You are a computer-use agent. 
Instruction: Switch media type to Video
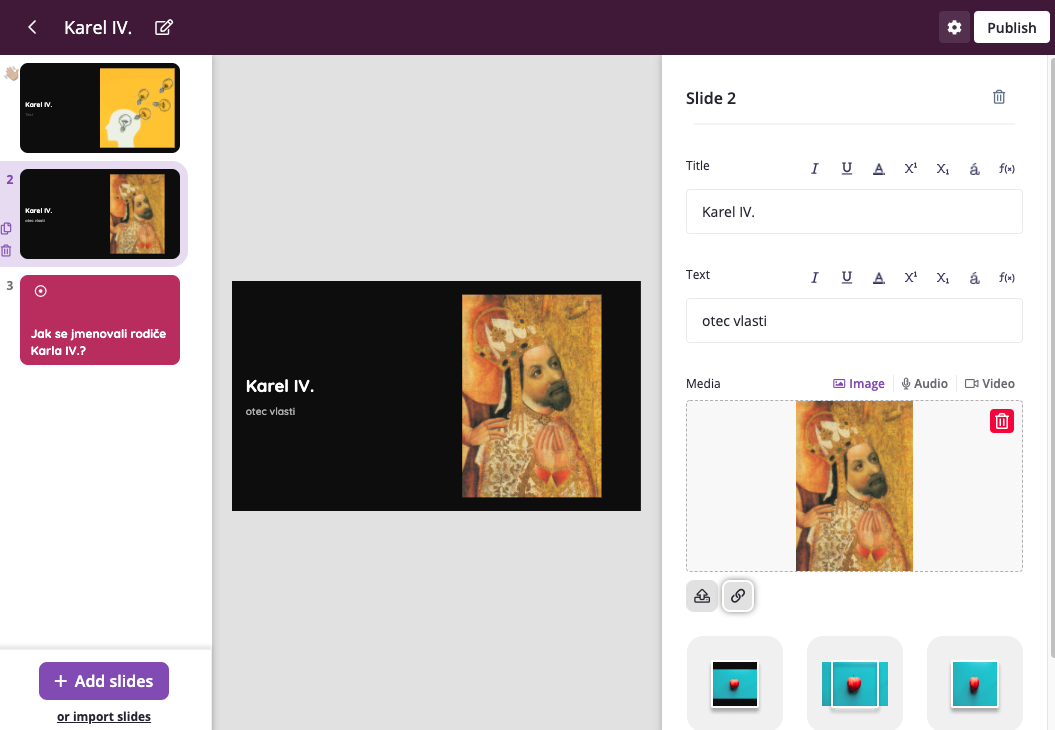[x=990, y=384]
